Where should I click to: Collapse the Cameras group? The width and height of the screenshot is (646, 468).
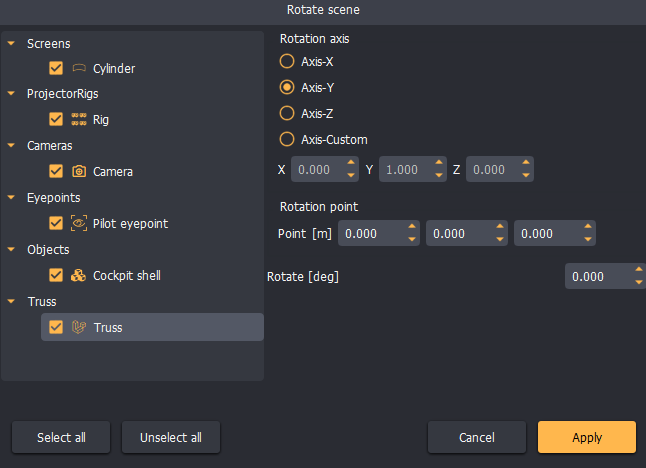11,145
